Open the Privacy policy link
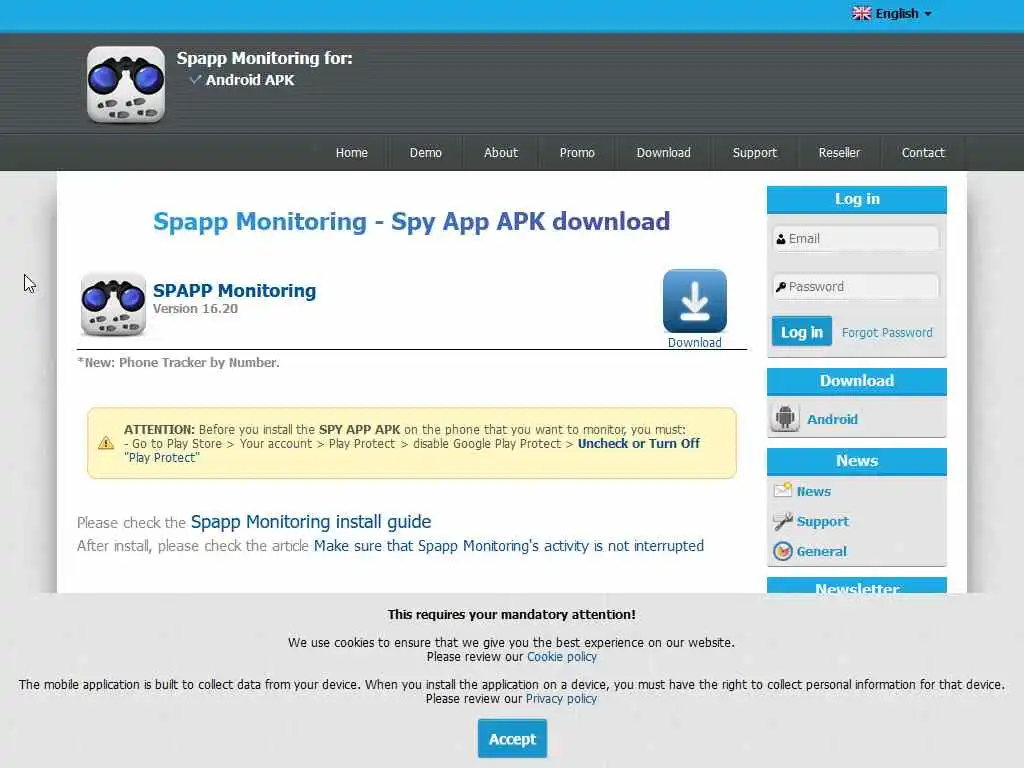Screen dimensions: 1024x768 [x=561, y=698]
